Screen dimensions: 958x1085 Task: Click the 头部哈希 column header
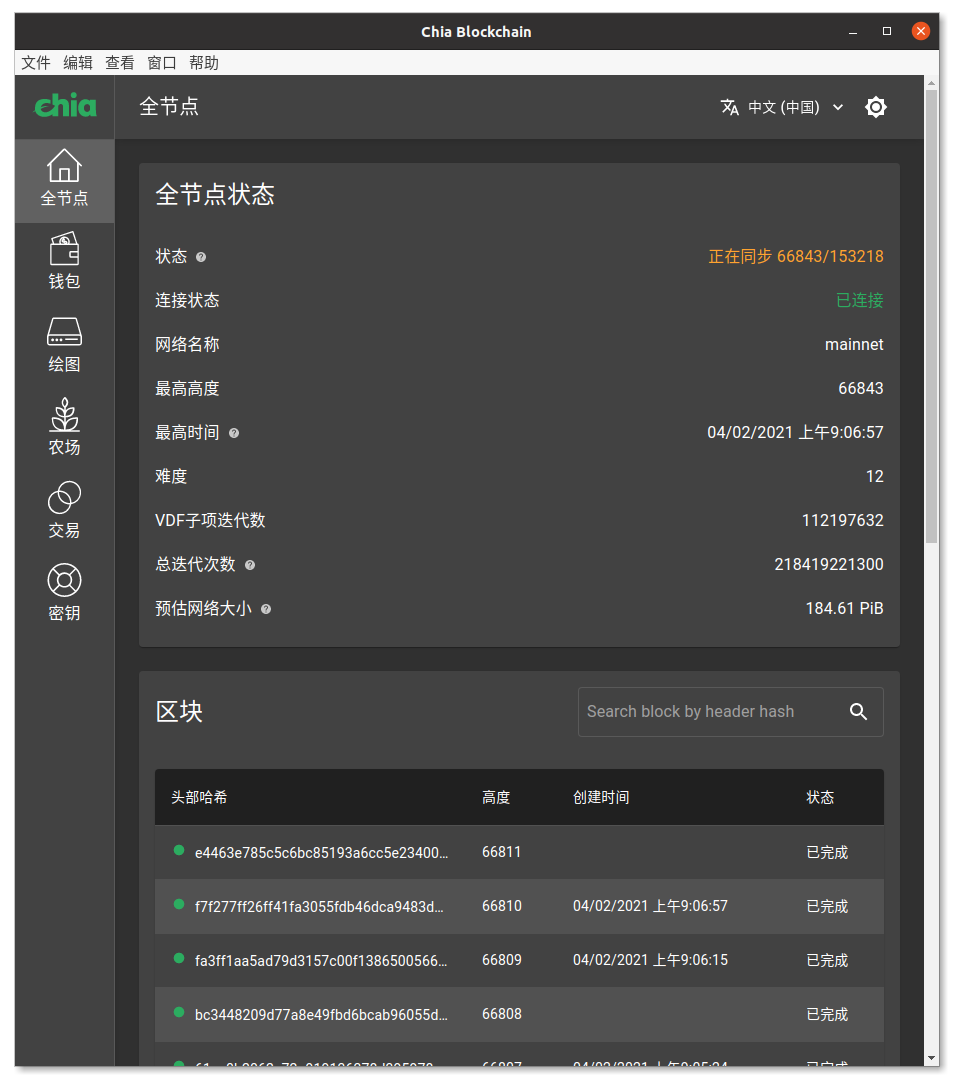[199, 797]
